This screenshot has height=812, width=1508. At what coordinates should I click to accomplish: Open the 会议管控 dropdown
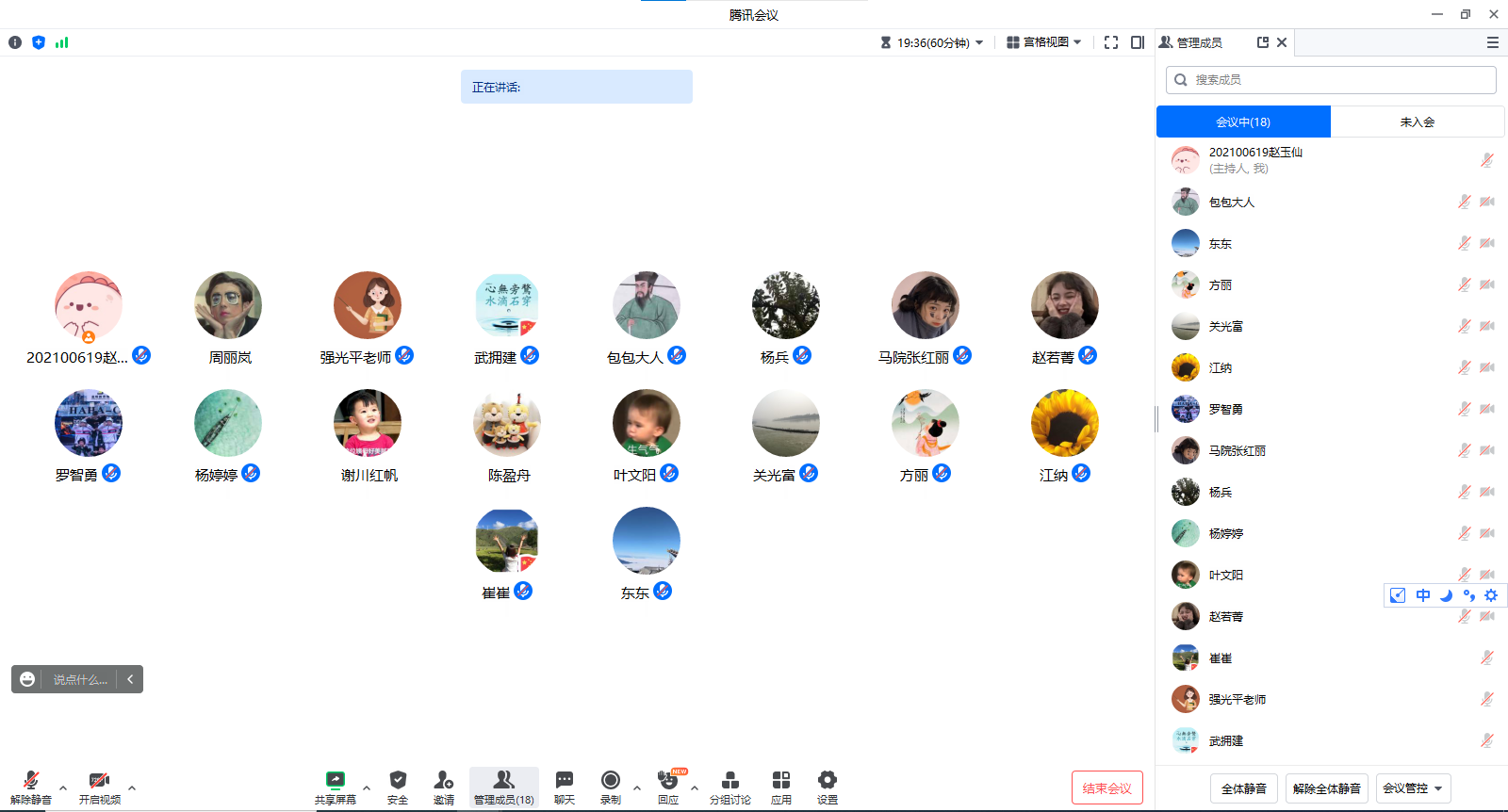(1413, 788)
